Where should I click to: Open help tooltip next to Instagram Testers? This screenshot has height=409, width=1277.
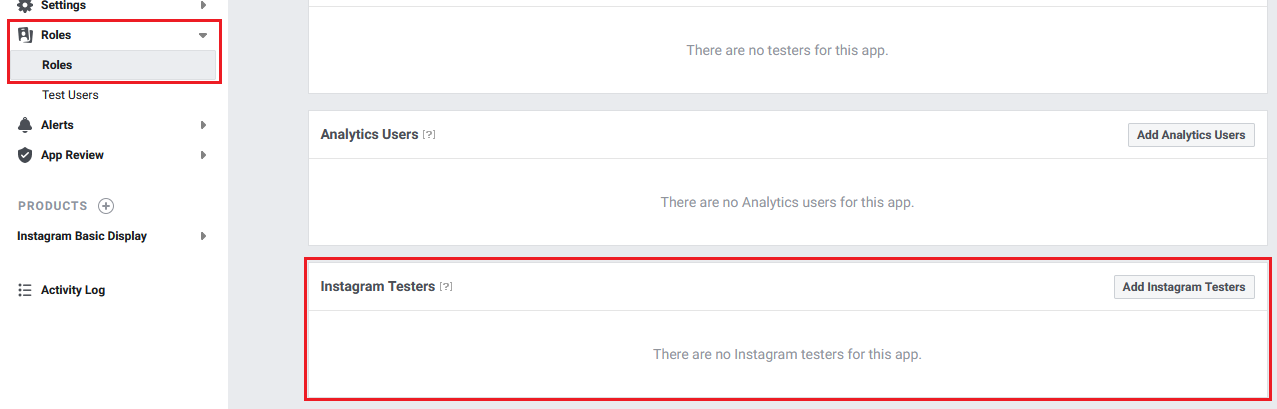(x=446, y=287)
